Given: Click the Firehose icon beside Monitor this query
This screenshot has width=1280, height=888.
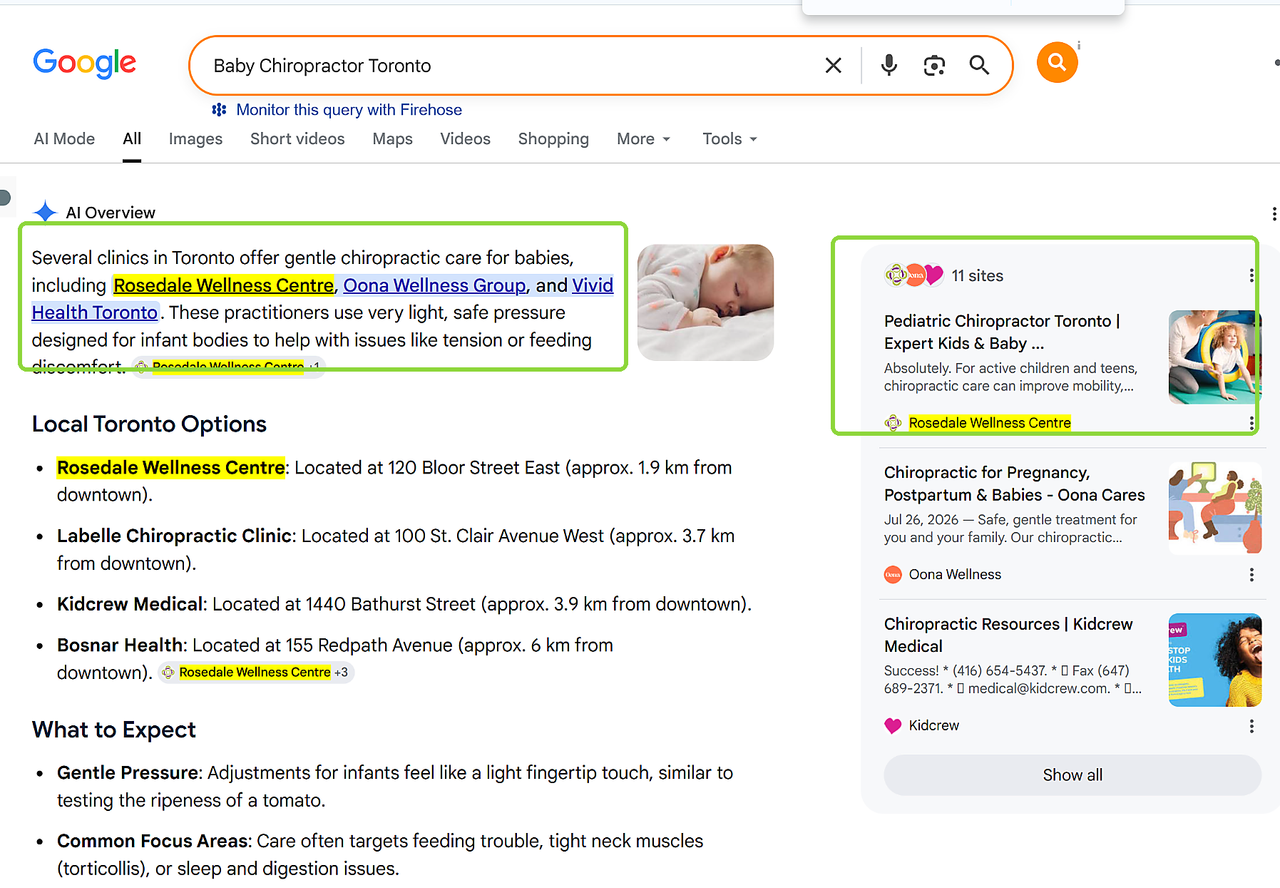Looking at the screenshot, I should [x=219, y=110].
